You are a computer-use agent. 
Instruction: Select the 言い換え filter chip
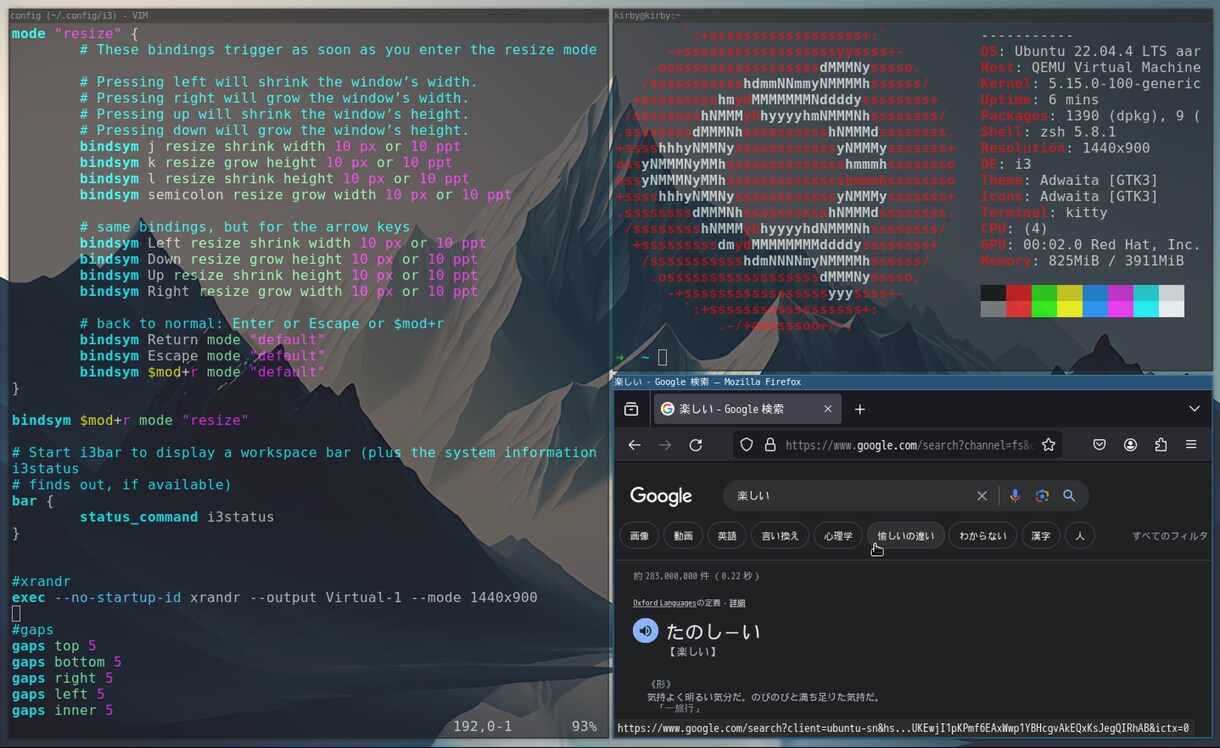pos(780,536)
